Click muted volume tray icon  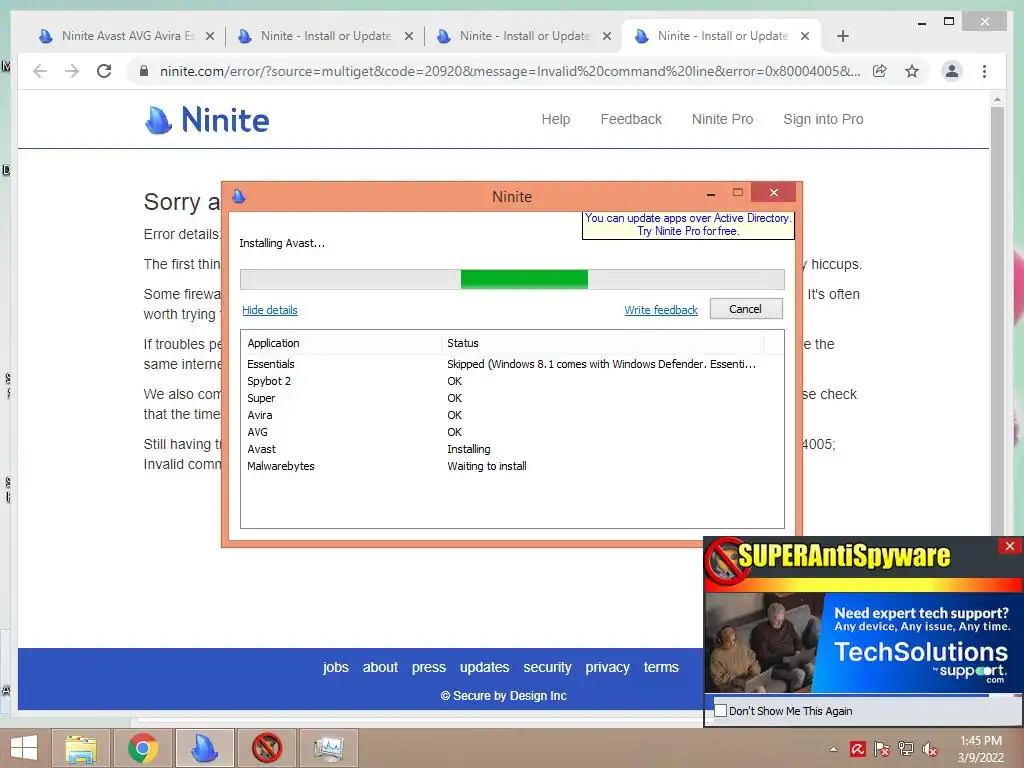click(x=929, y=749)
